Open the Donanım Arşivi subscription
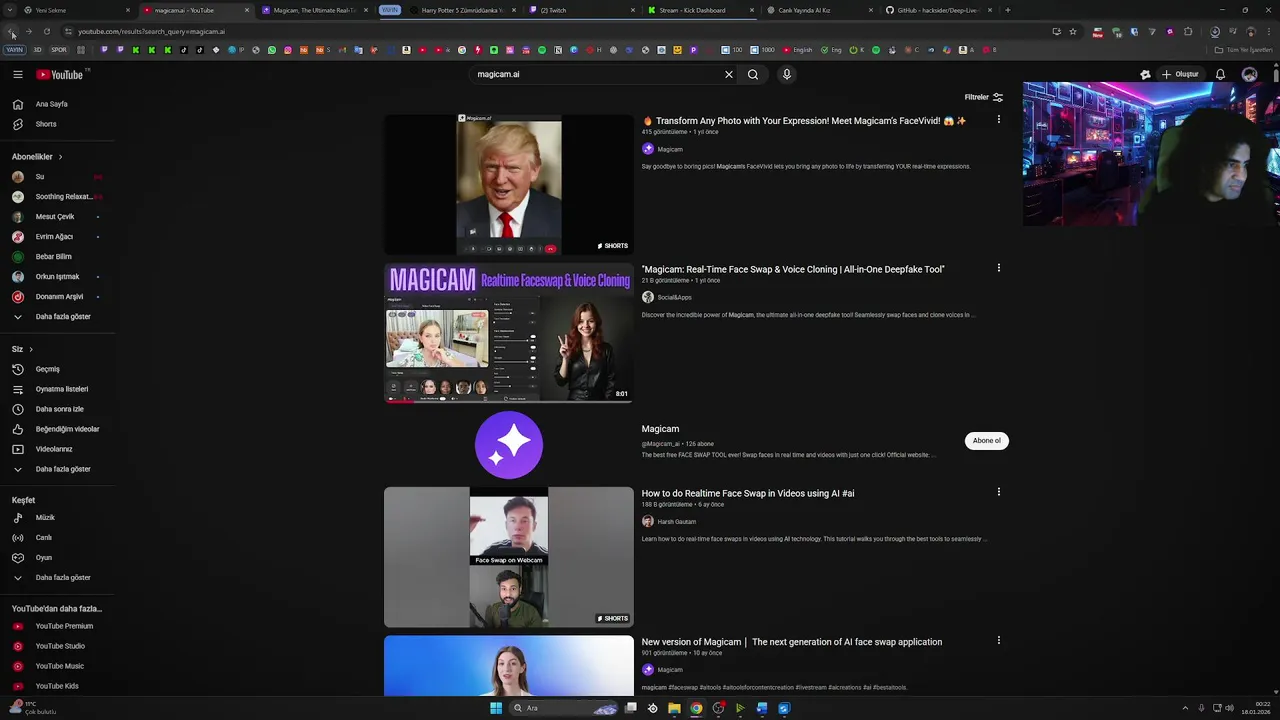Screen dimensions: 1280x720 tap(59, 297)
